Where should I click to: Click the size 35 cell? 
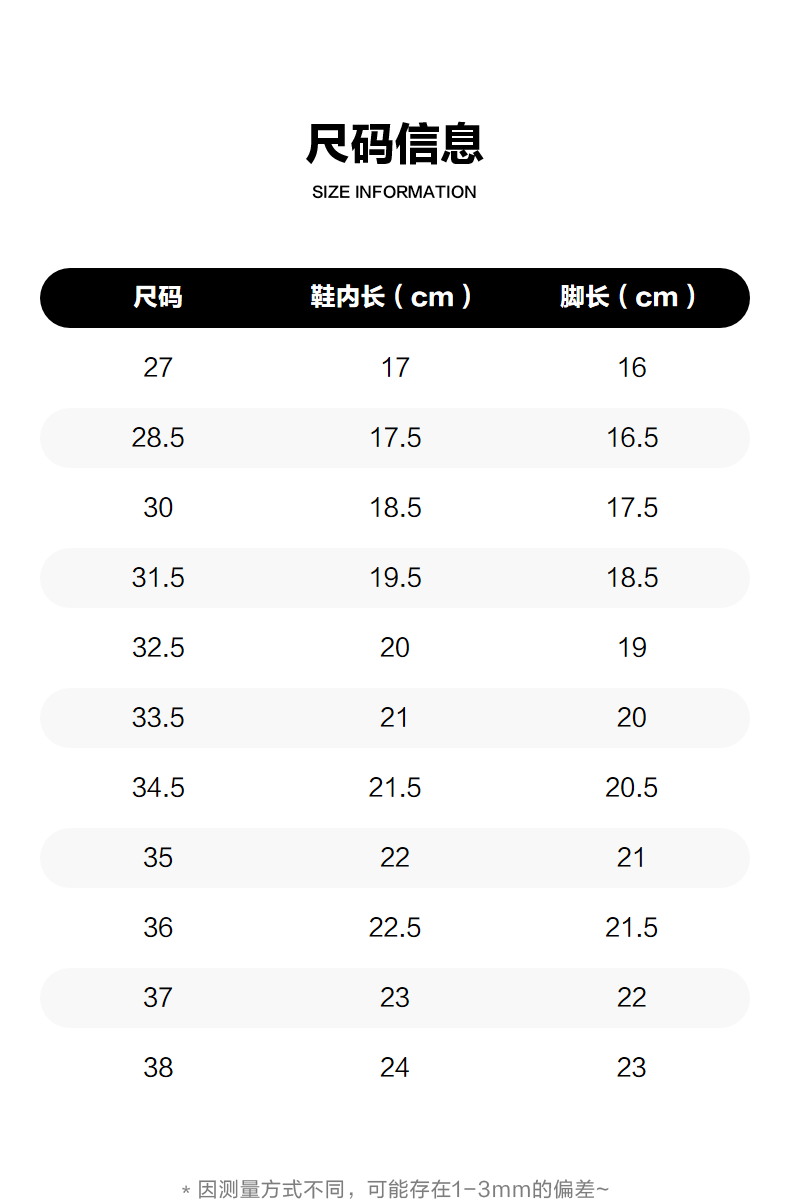click(x=158, y=858)
